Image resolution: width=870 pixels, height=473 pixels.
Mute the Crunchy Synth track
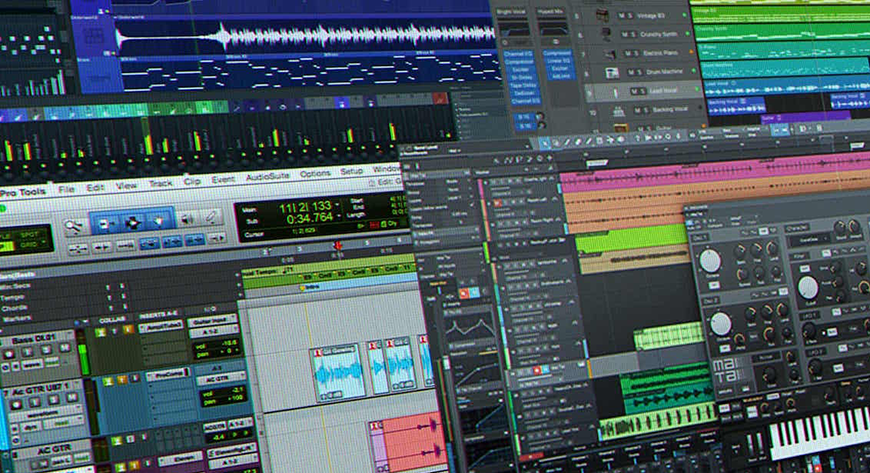pos(625,34)
